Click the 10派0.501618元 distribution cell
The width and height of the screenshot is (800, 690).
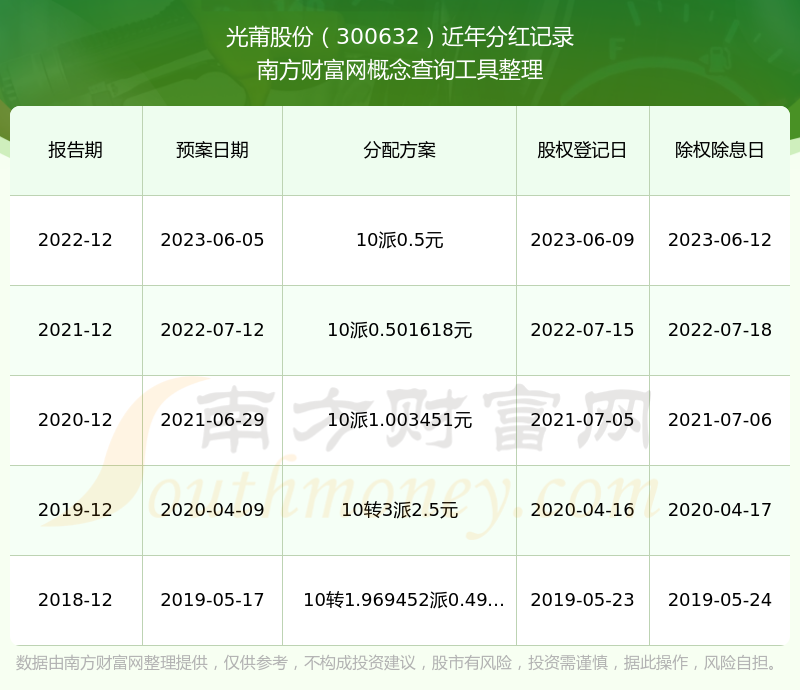pos(399,330)
